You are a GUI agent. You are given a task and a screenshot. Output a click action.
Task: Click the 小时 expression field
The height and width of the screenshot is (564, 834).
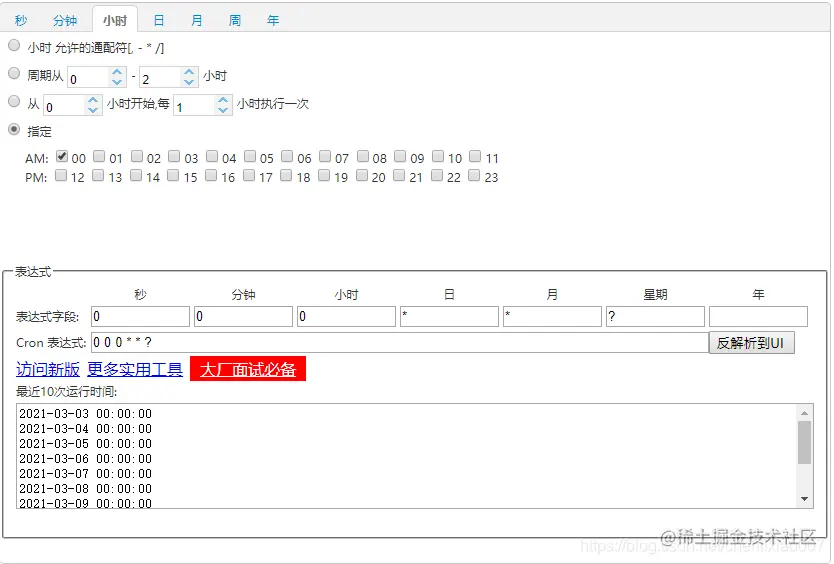pyautogui.click(x=346, y=316)
